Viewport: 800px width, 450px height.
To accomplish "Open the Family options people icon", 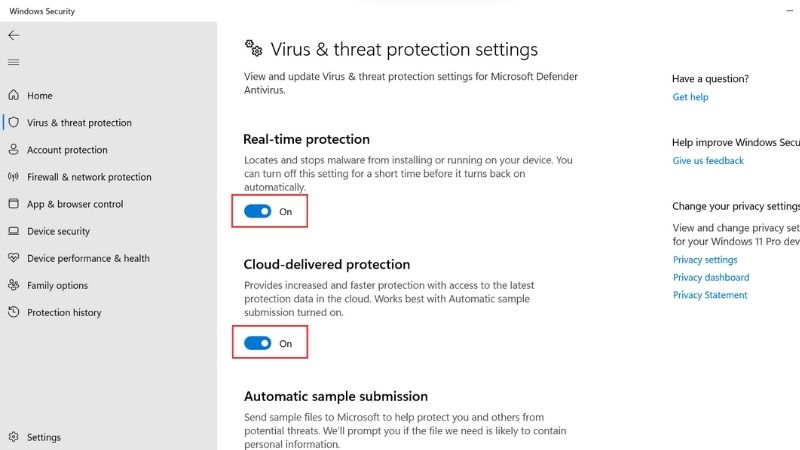I will [14, 285].
